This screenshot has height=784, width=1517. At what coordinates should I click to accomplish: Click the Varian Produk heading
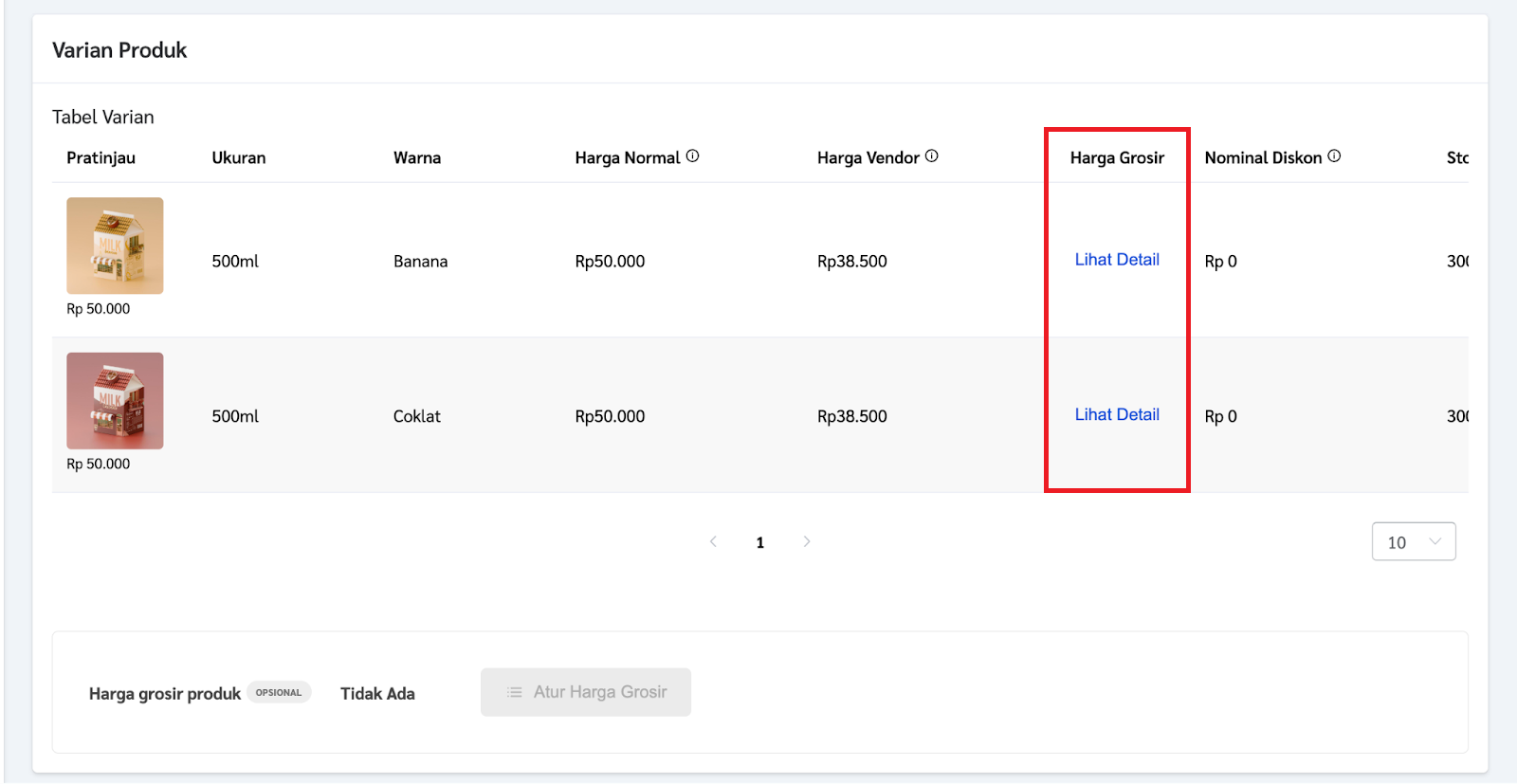[x=119, y=50]
